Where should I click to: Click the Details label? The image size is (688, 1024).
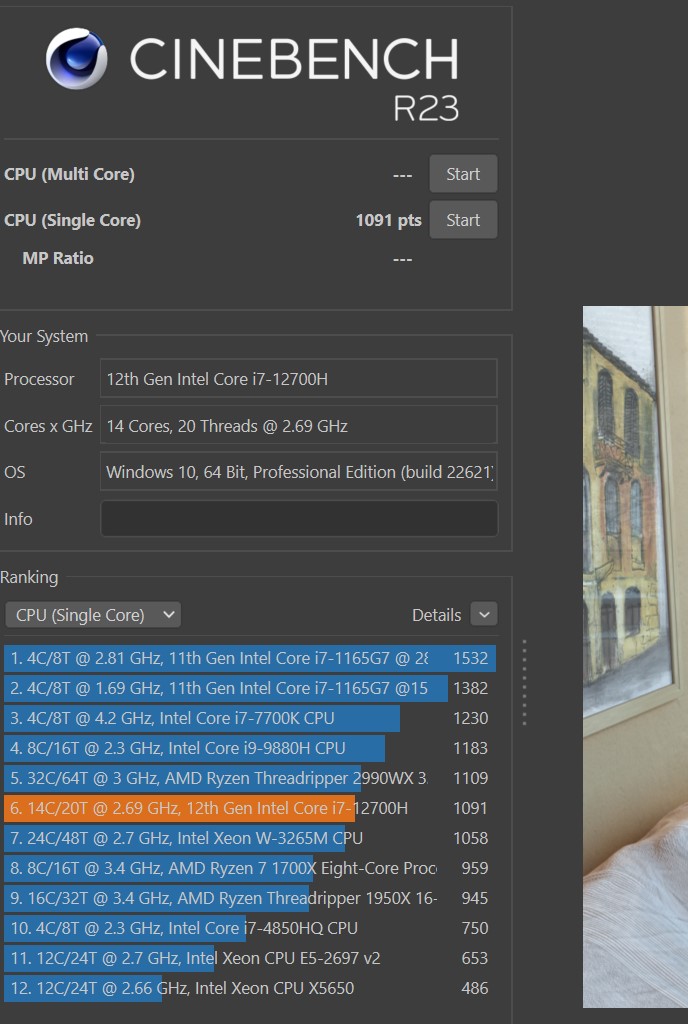coord(436,615)
